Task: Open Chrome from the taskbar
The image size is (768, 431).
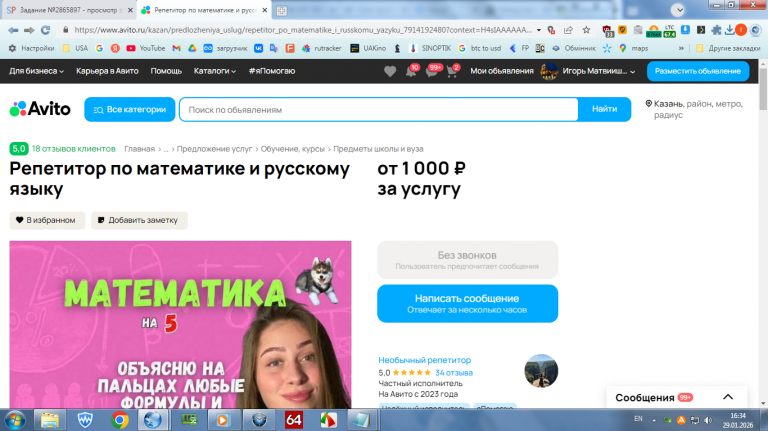Action: (x=119, y=420)
